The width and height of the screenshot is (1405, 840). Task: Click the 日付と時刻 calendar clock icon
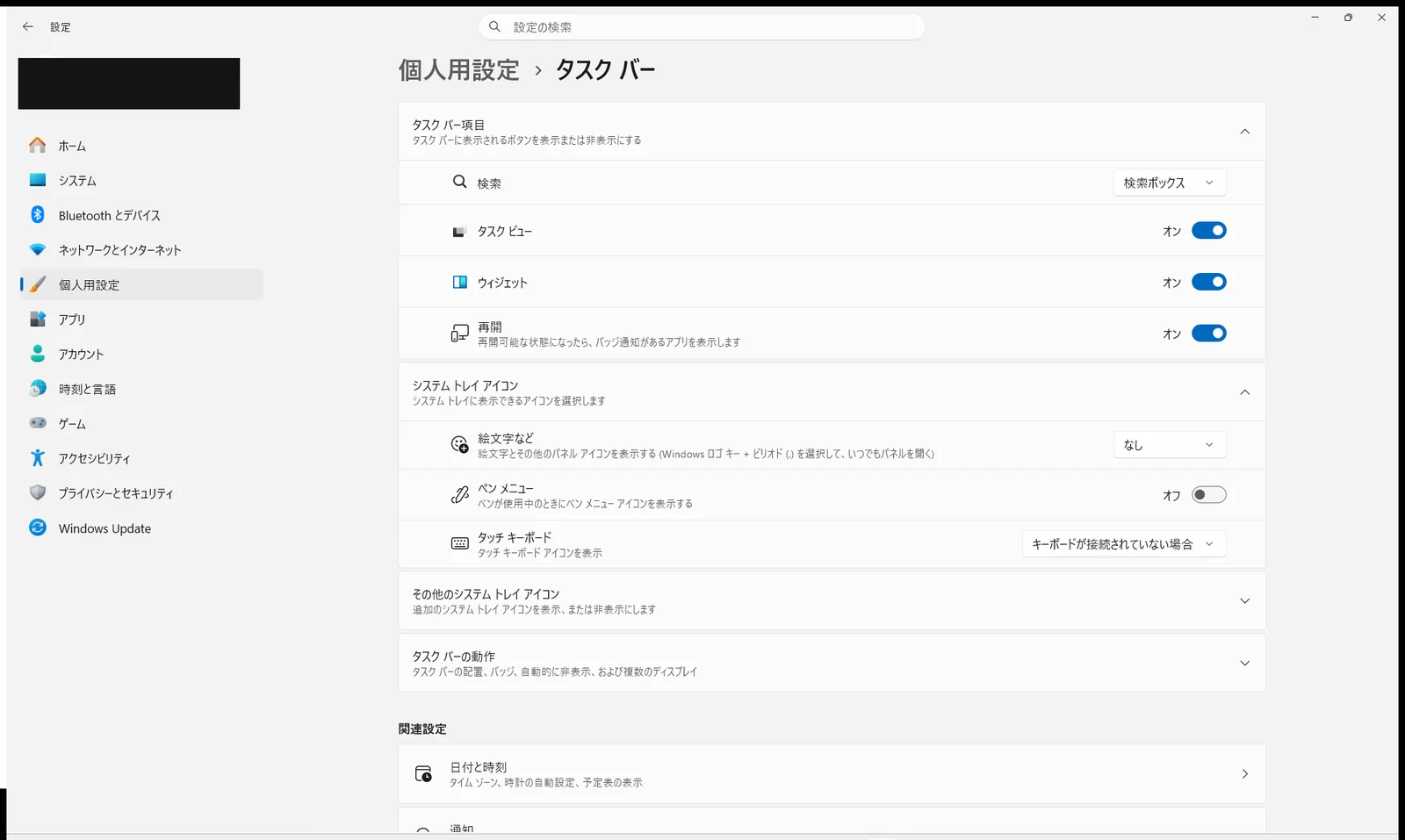tap(423, 773)
